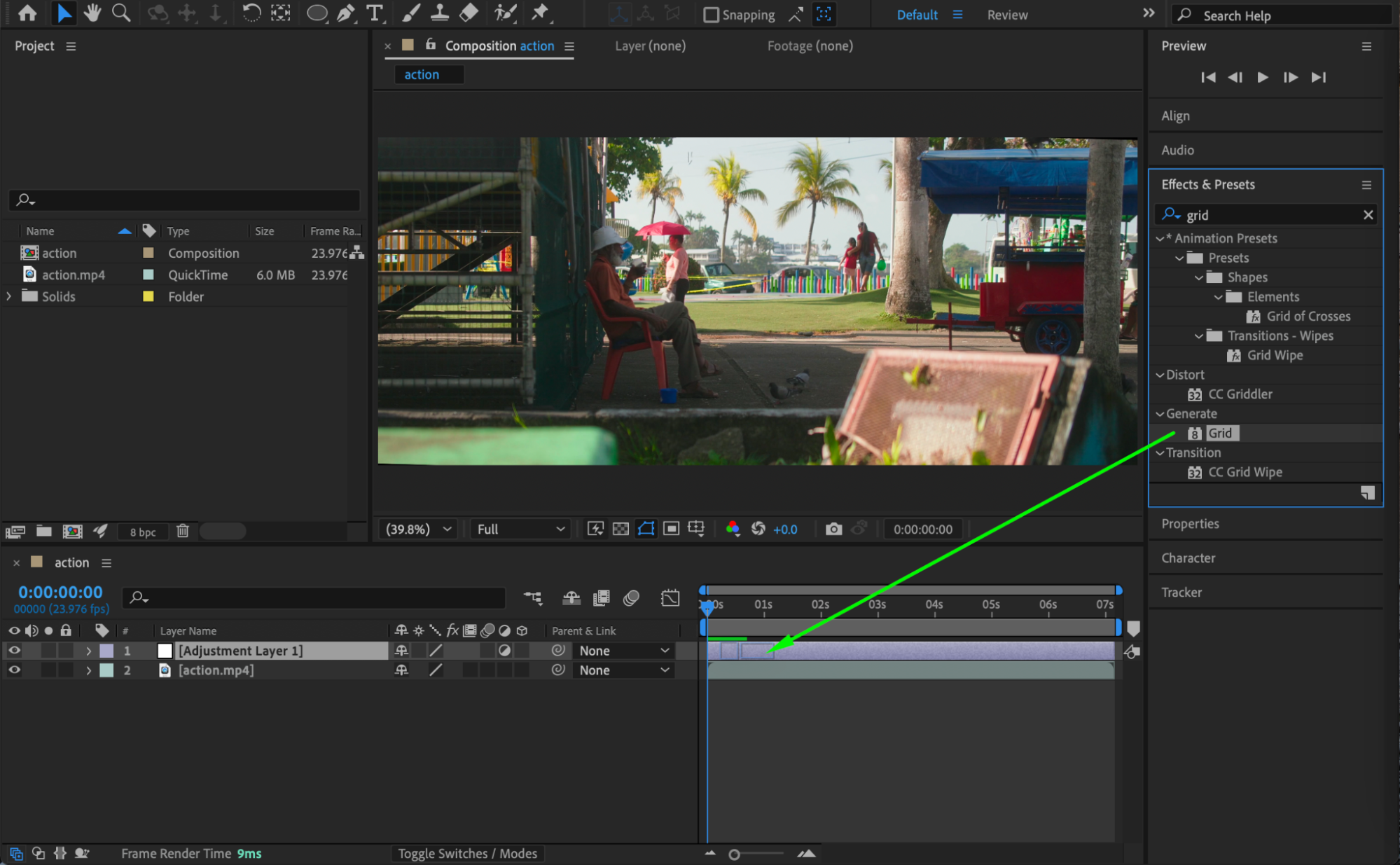This screenshot has height=865, width=1400.
Task: Open the Project panel menu
Action: pos(71,46)
